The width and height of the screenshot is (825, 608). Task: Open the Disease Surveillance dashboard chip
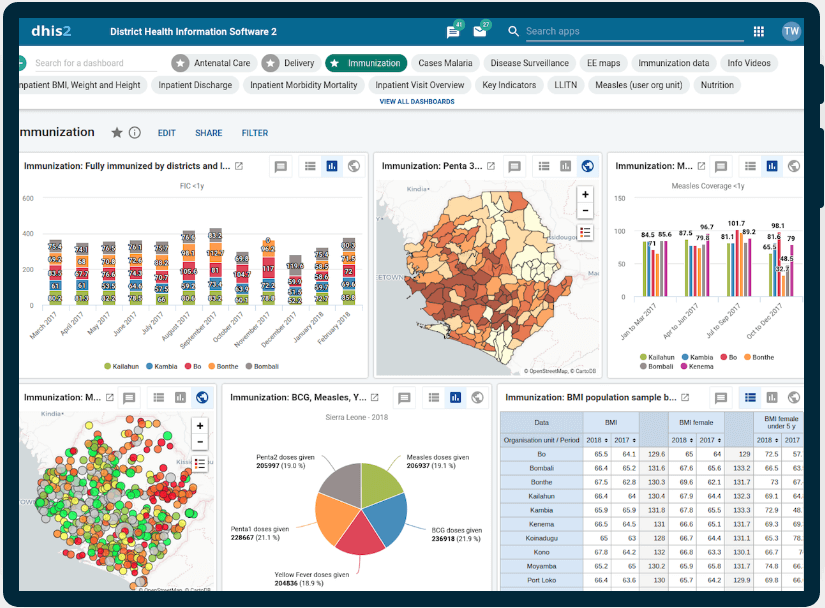click(530, 63)
